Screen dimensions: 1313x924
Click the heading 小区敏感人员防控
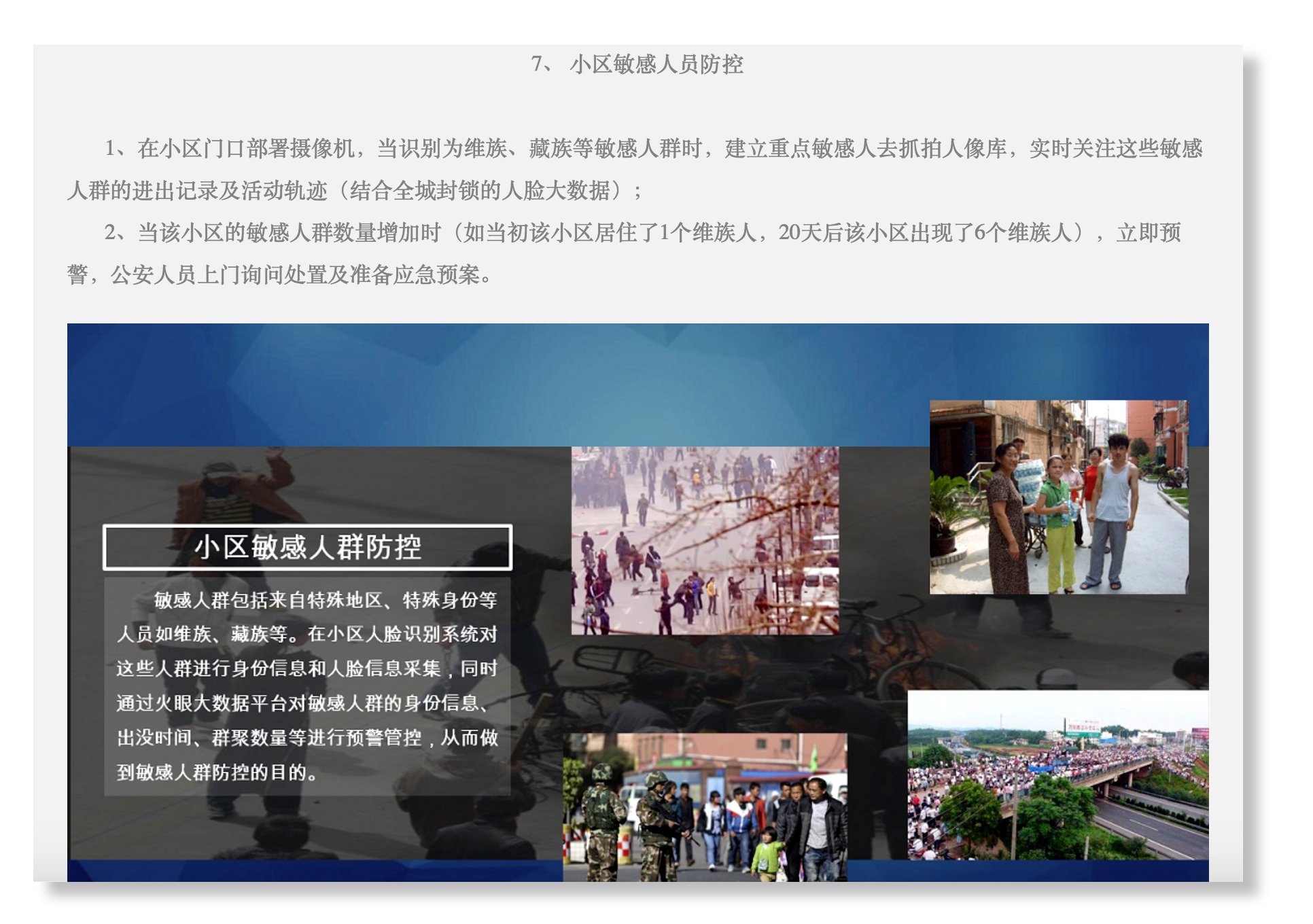click(x=656, y=65)
